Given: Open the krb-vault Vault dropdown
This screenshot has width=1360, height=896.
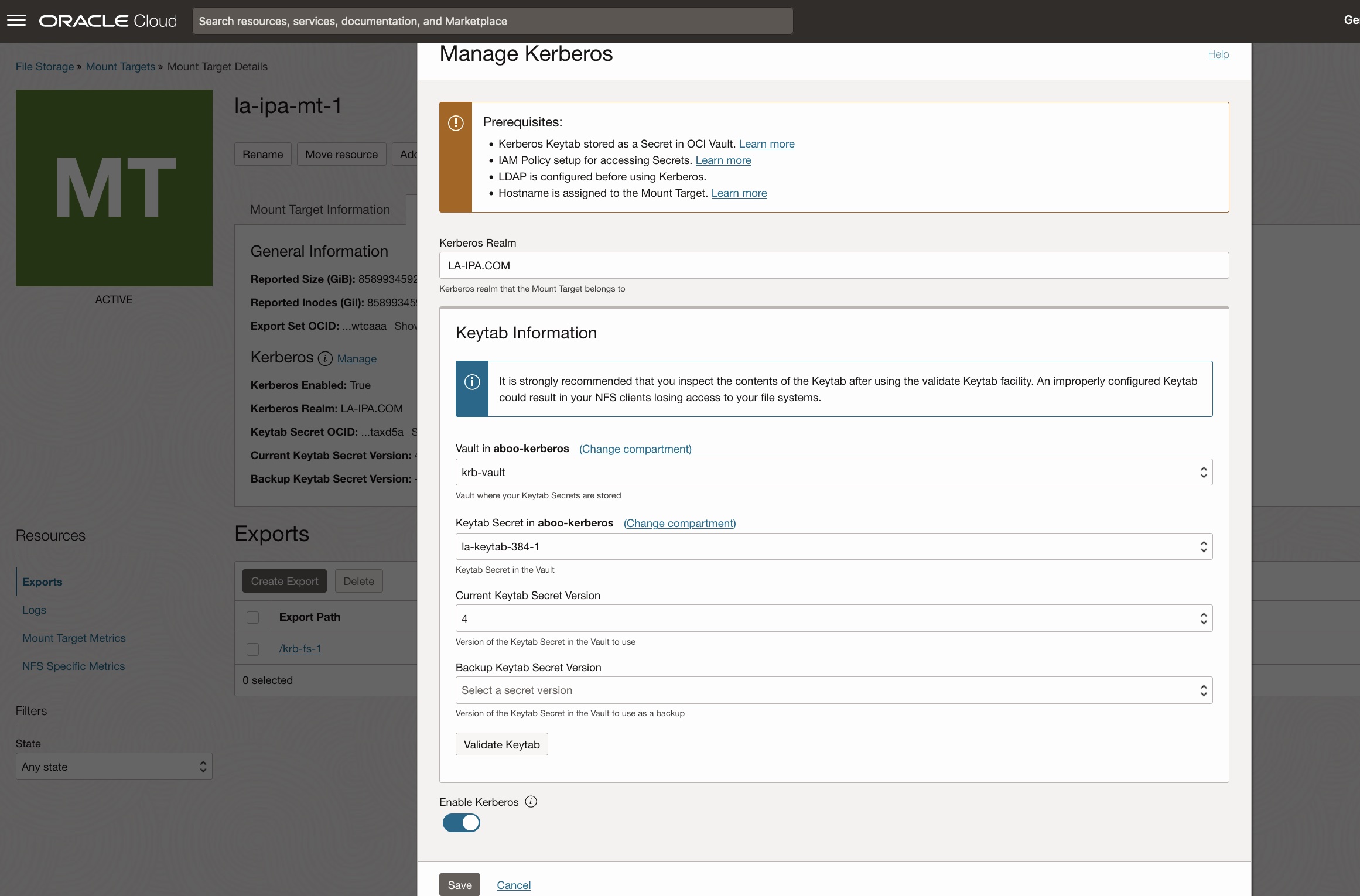Looking at the screenshot, I should [x=1203, y=471].
